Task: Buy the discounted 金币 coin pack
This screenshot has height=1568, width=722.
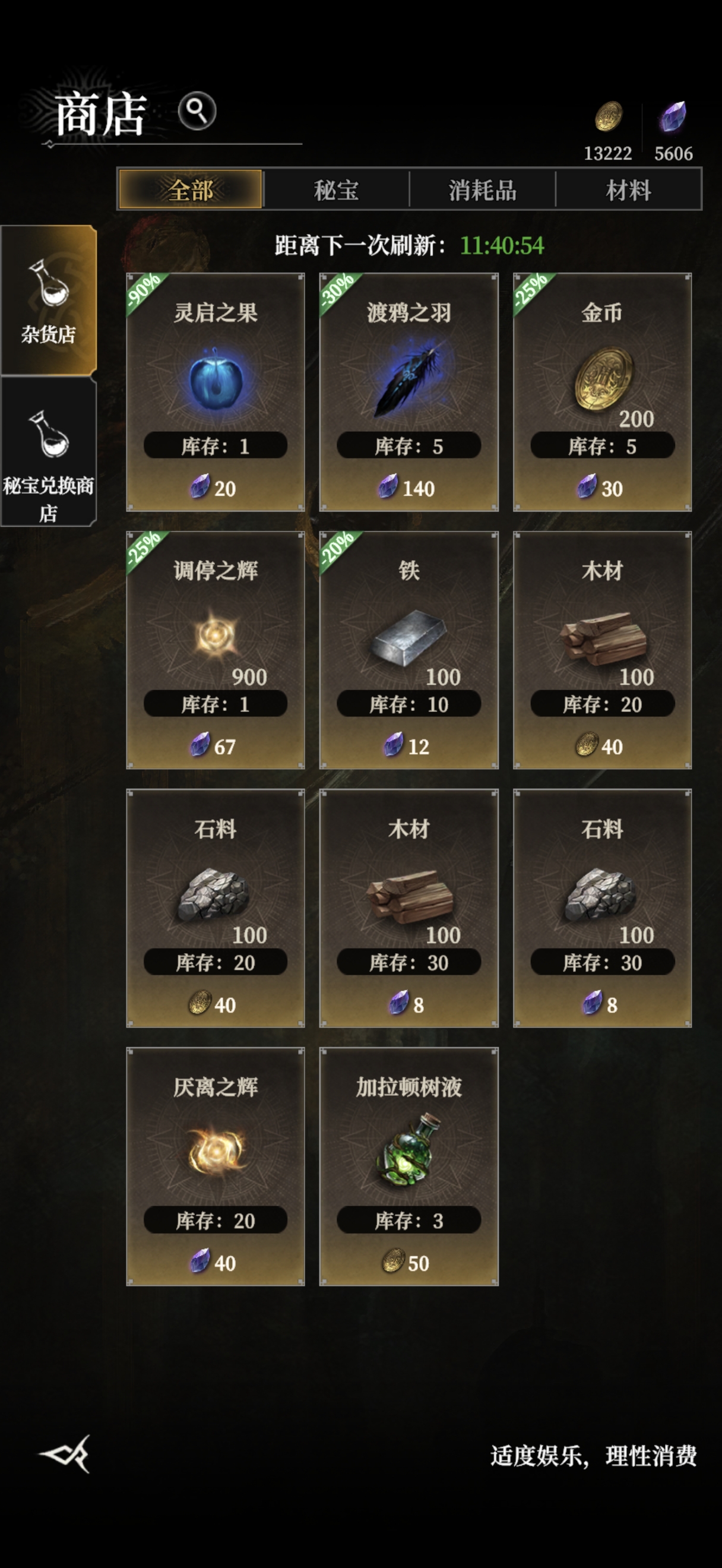Action: pyautogui.click(x=602, y=392)
